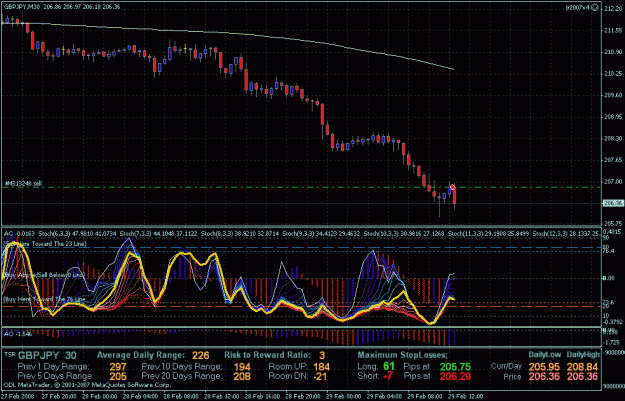Click the Average Daily Range value 226
The width and height of the screenshot is (625, 401).
click(x=200, y=355)
